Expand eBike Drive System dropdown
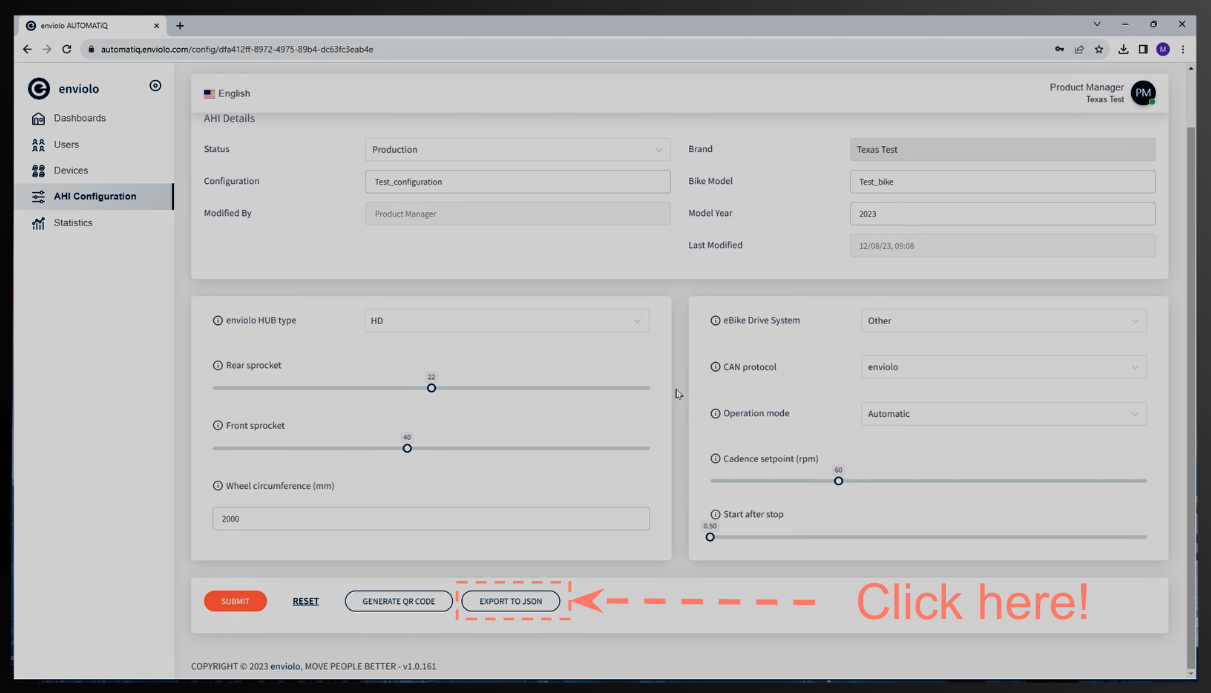The image size is (1211, 693). 1004,321
